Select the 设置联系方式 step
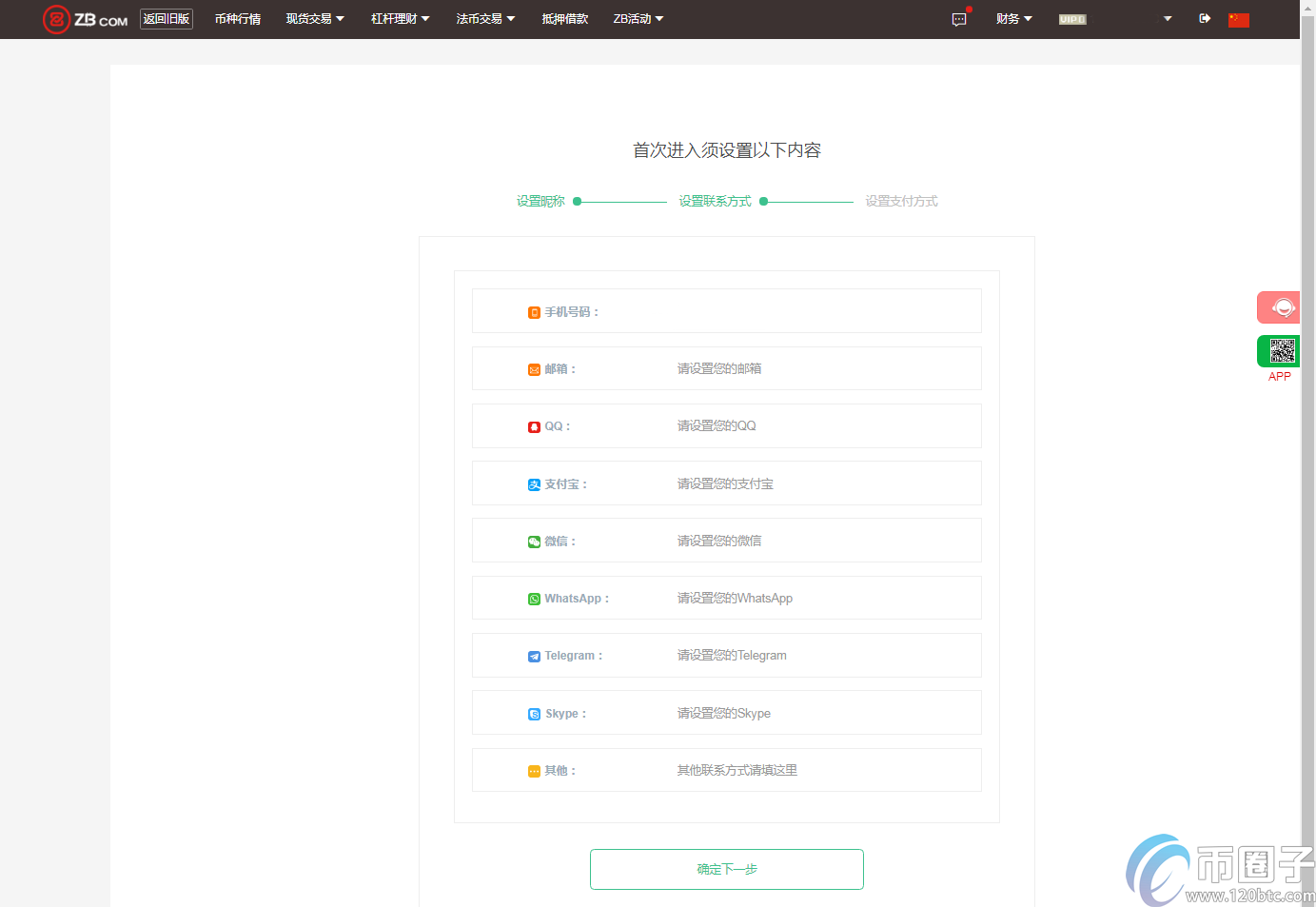 (x=715, y=201)
